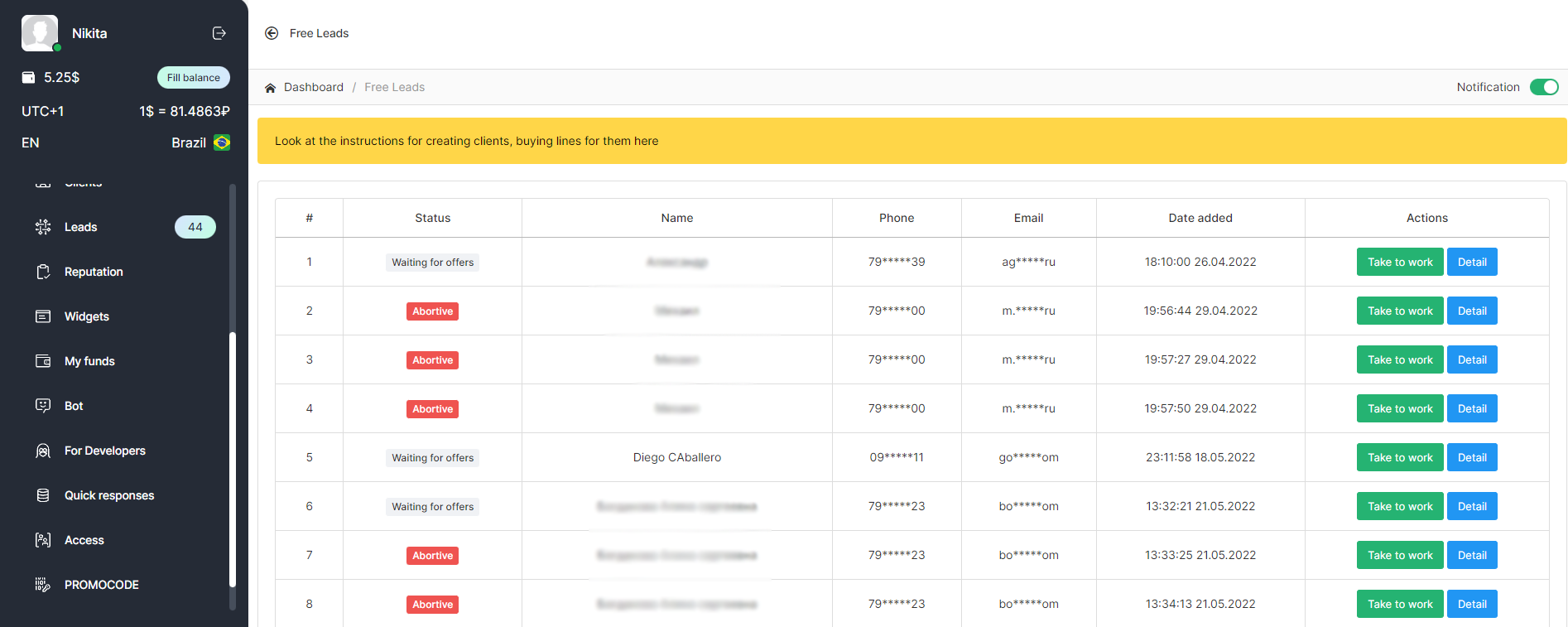Select PROMOCODE in the sidebar
Image resolution: width=1568 pixels, height=627 pixels.
pyautogui.click(x=101, y=585)
